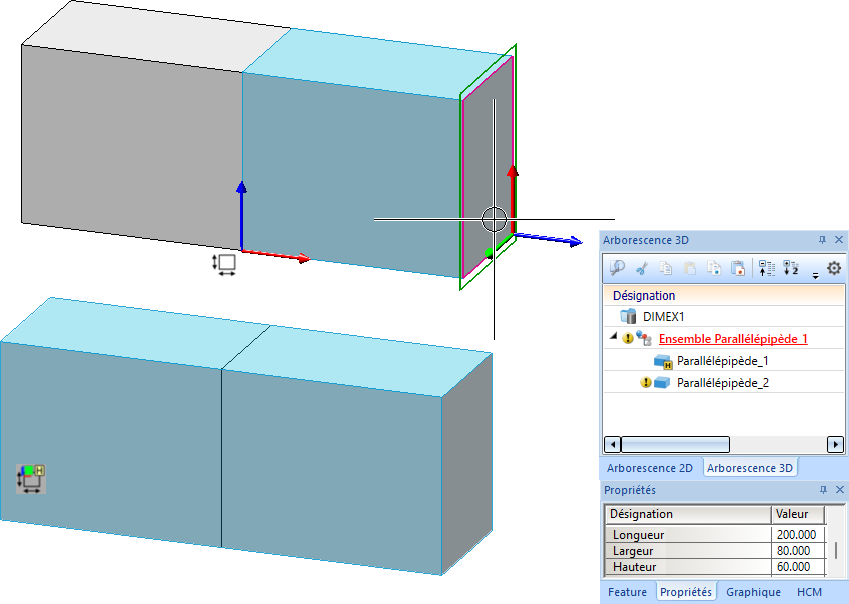Switch to the Propriétés tab
The width and height of the screenshot is (849, 604).
[685, 592]
